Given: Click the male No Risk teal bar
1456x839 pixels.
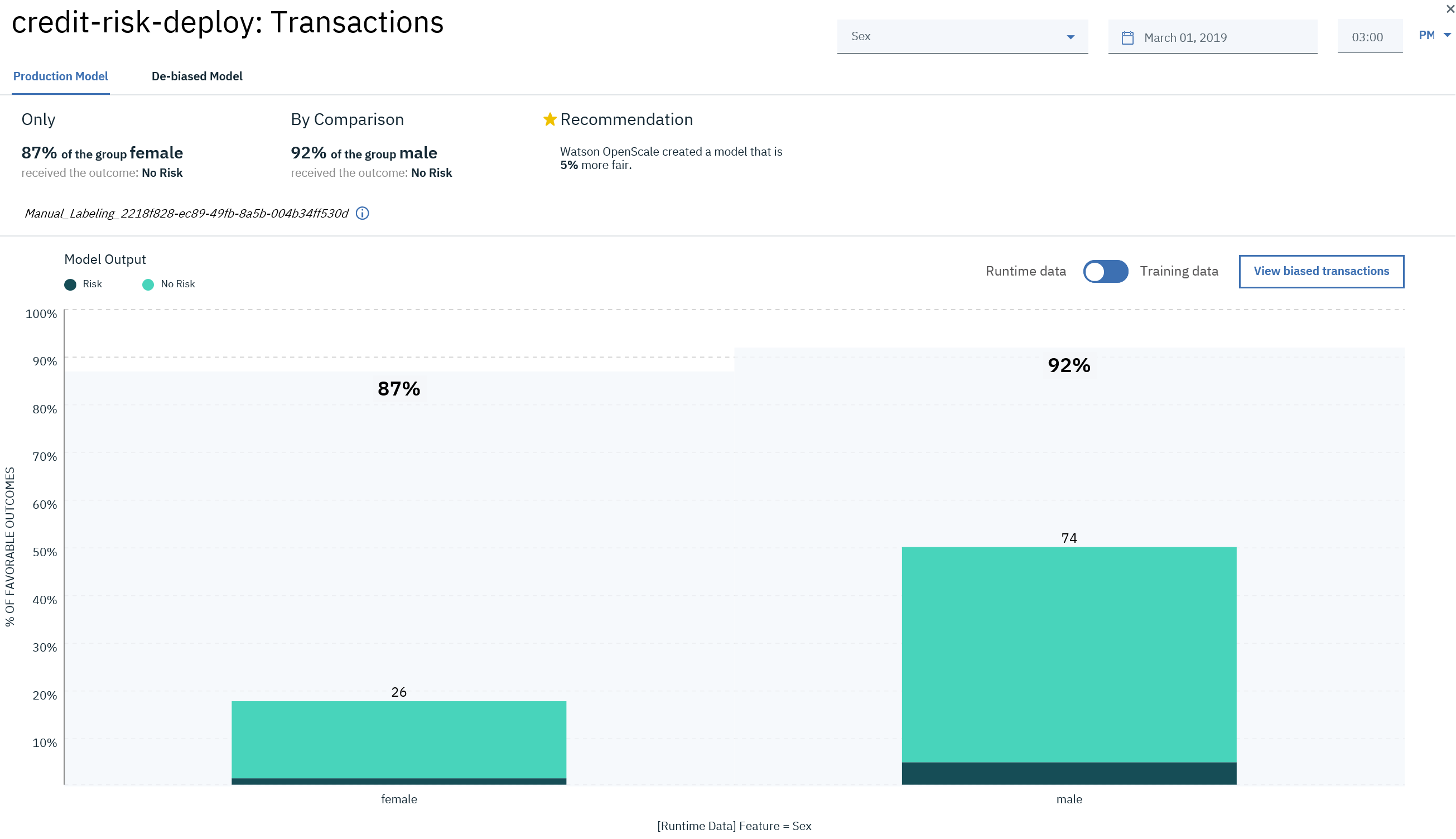Looking at the screenshot, I should [x=1069, y=654].
